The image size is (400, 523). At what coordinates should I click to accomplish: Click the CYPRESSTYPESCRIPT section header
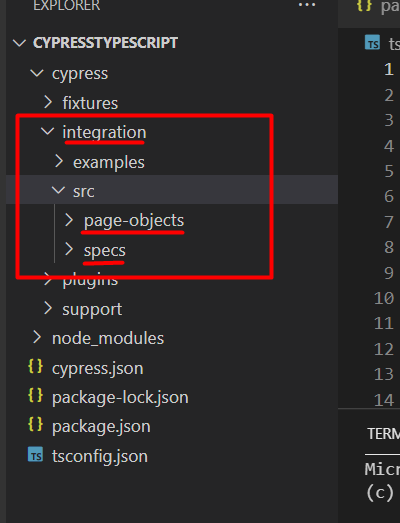pos(105,43)
